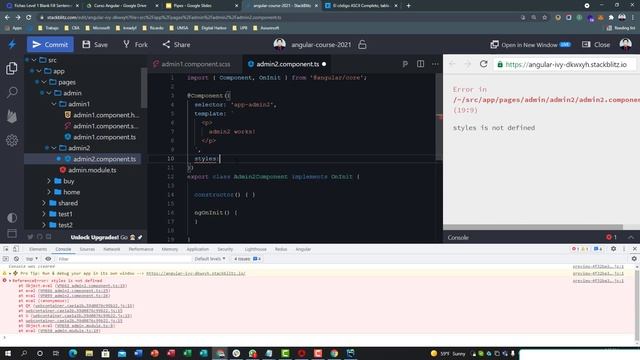Screen dimensions: 640x360
Task: Open the DevTools Lighthouse tab
Action: pyautogui.click(x=256, y=249)
